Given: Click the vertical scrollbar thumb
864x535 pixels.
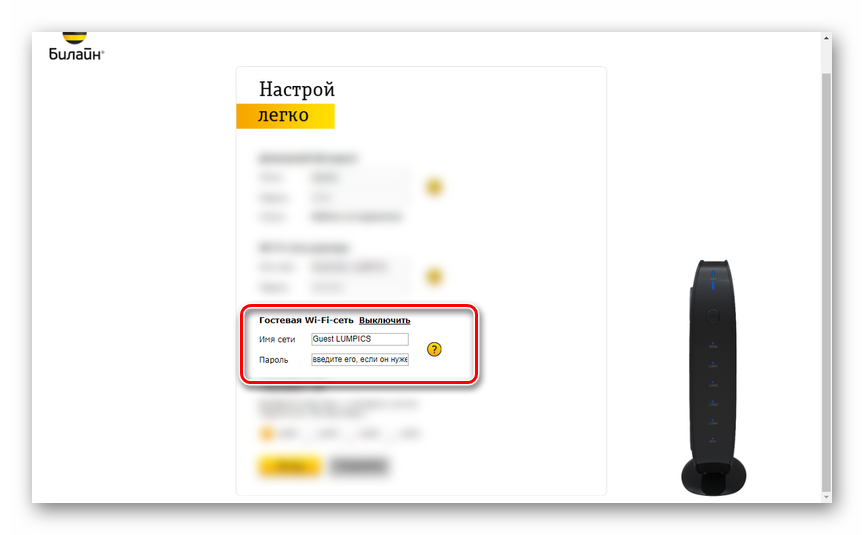Looking at the screenshot, I should [826, 281].
